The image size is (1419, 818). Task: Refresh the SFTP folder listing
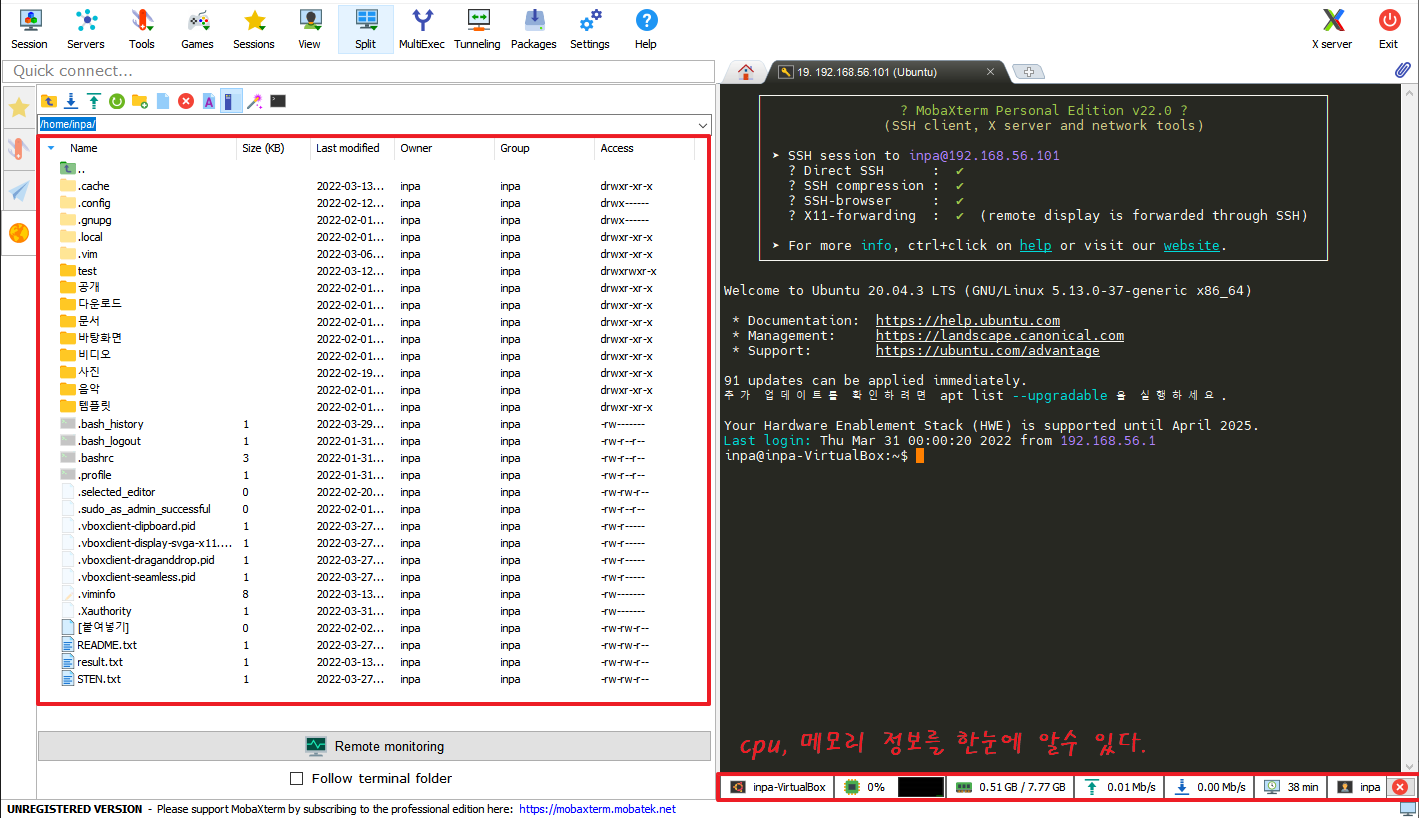(x=117, y=101)
